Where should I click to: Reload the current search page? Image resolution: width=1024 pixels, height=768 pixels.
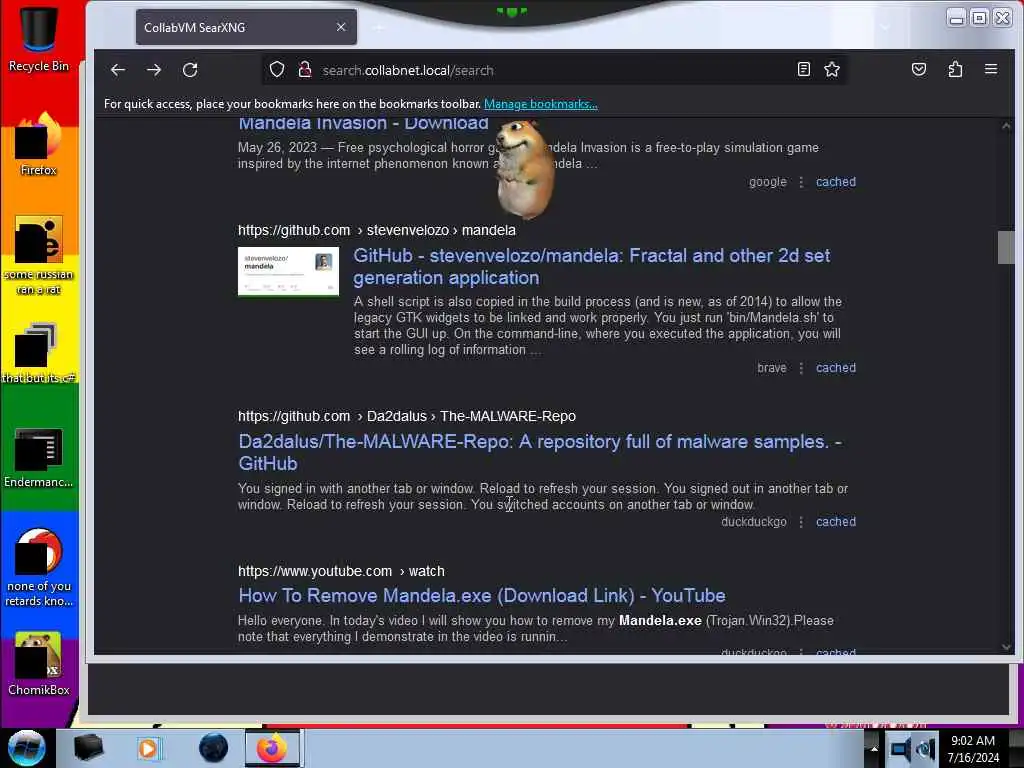coord(190,70)
